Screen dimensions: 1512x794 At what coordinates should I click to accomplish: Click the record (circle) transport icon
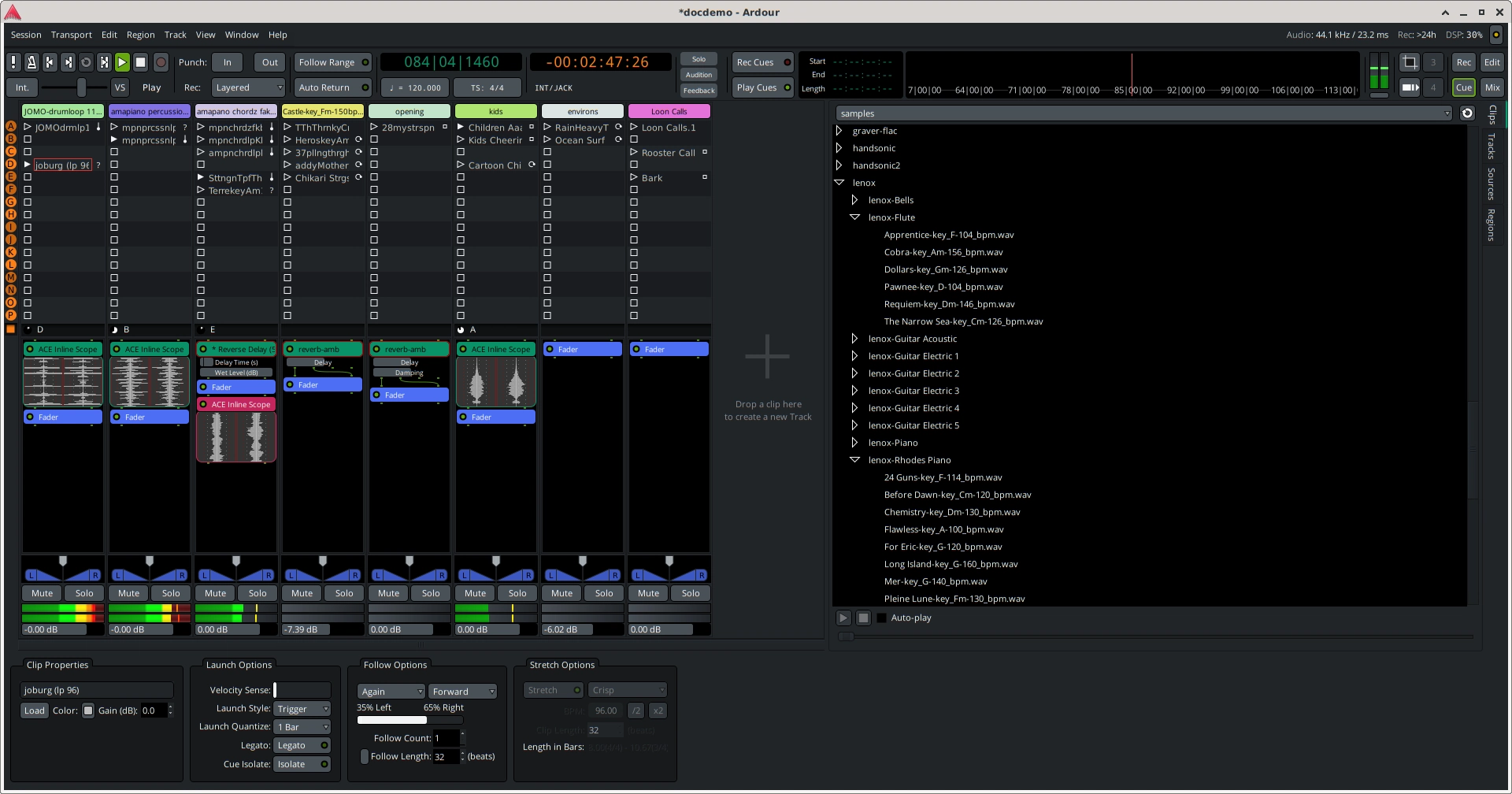(161, 61)
